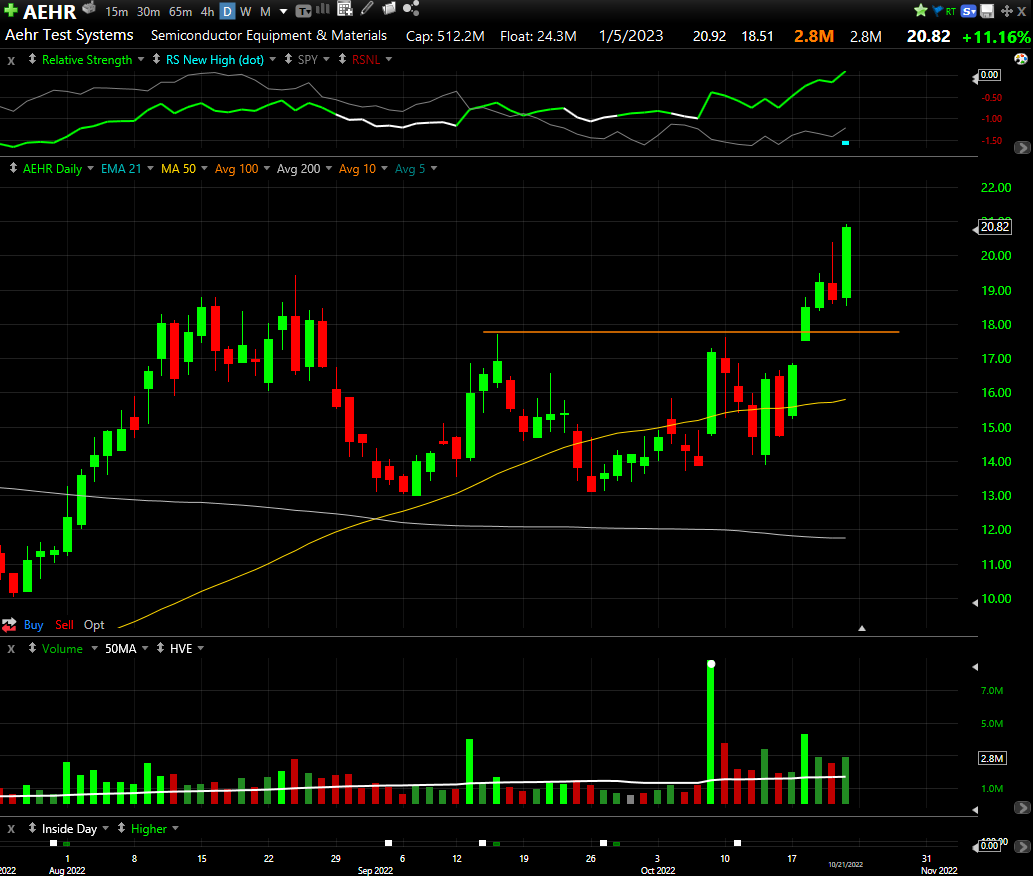The image size is (1033, 876).
Task: Select the pencil drawing tool
Action: click(x=368, y=9)
